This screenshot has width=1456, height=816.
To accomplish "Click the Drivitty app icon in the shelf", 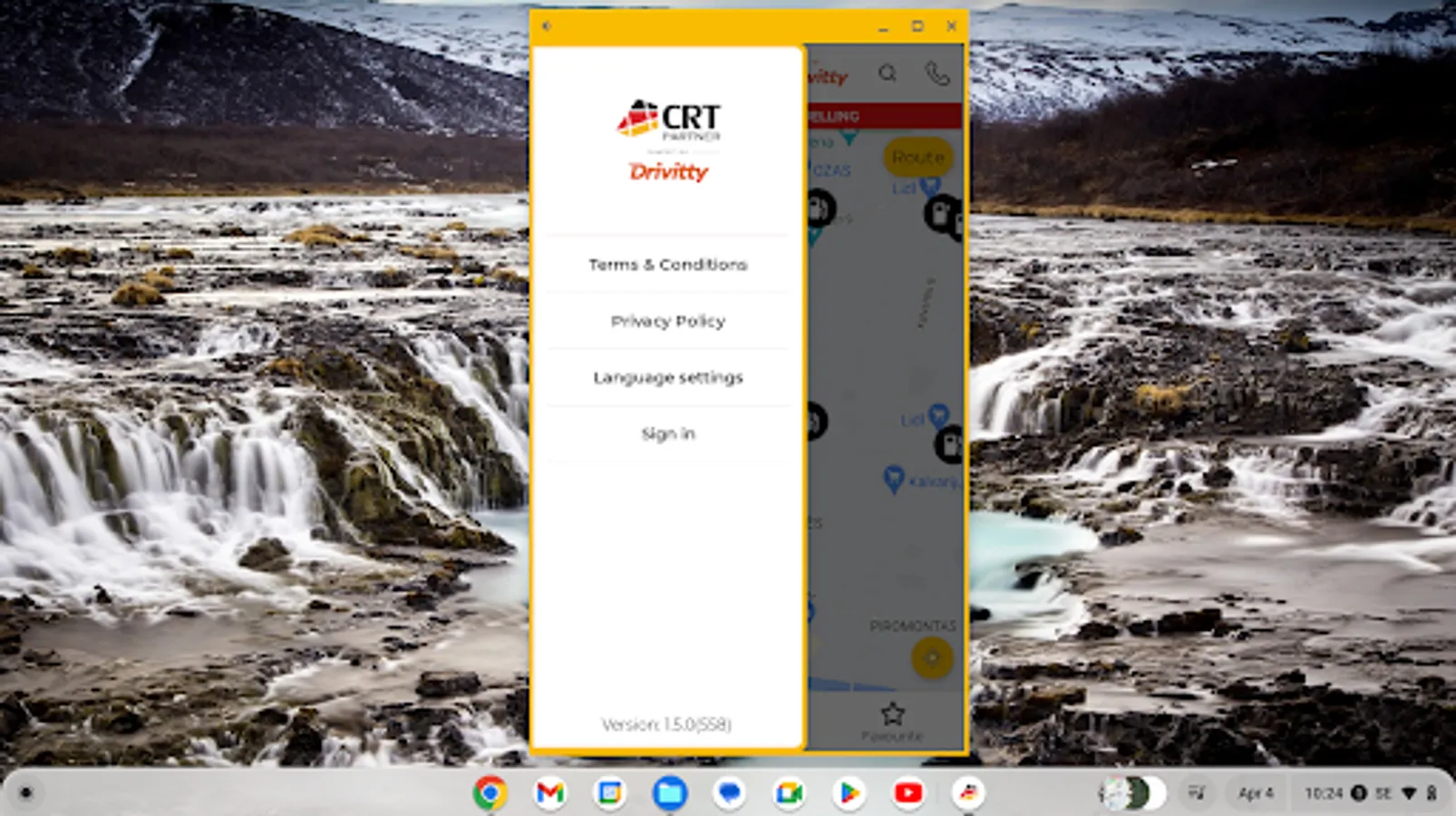I will click(x=968, y=793).
